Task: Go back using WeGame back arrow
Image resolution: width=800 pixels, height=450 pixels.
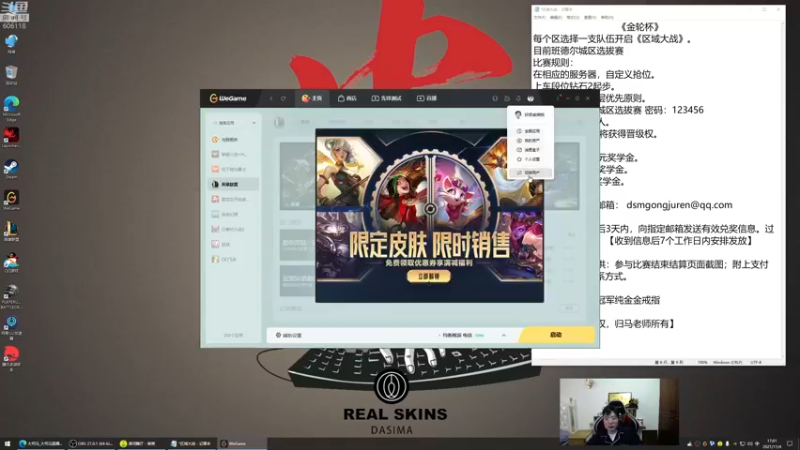Action: tap(271, 98)
